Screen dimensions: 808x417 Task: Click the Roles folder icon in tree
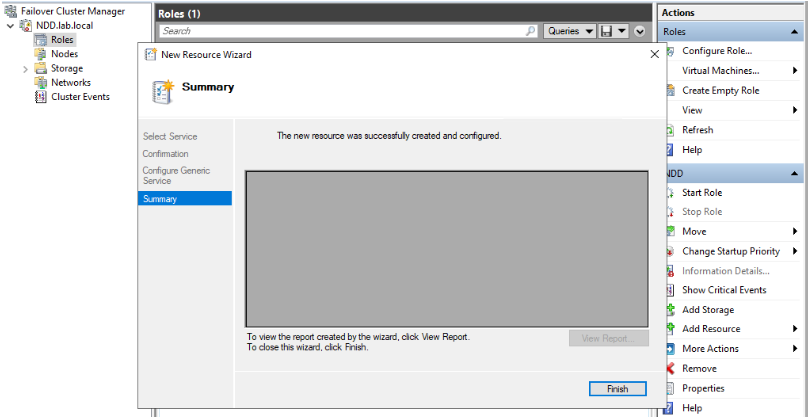pos(41,40)
